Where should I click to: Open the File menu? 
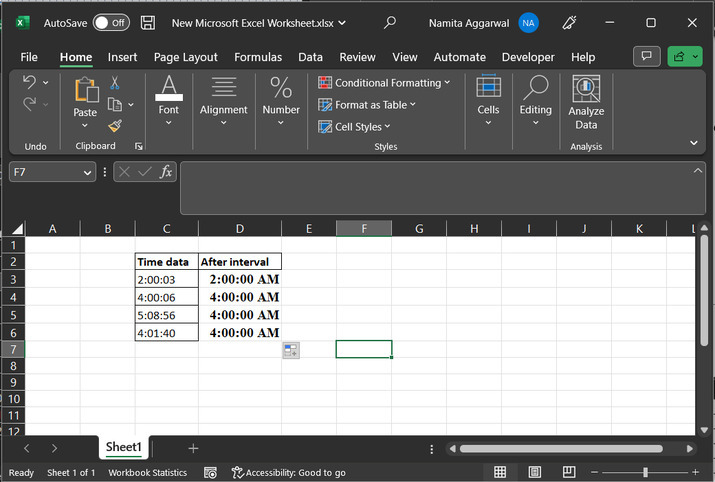(29, 57)
